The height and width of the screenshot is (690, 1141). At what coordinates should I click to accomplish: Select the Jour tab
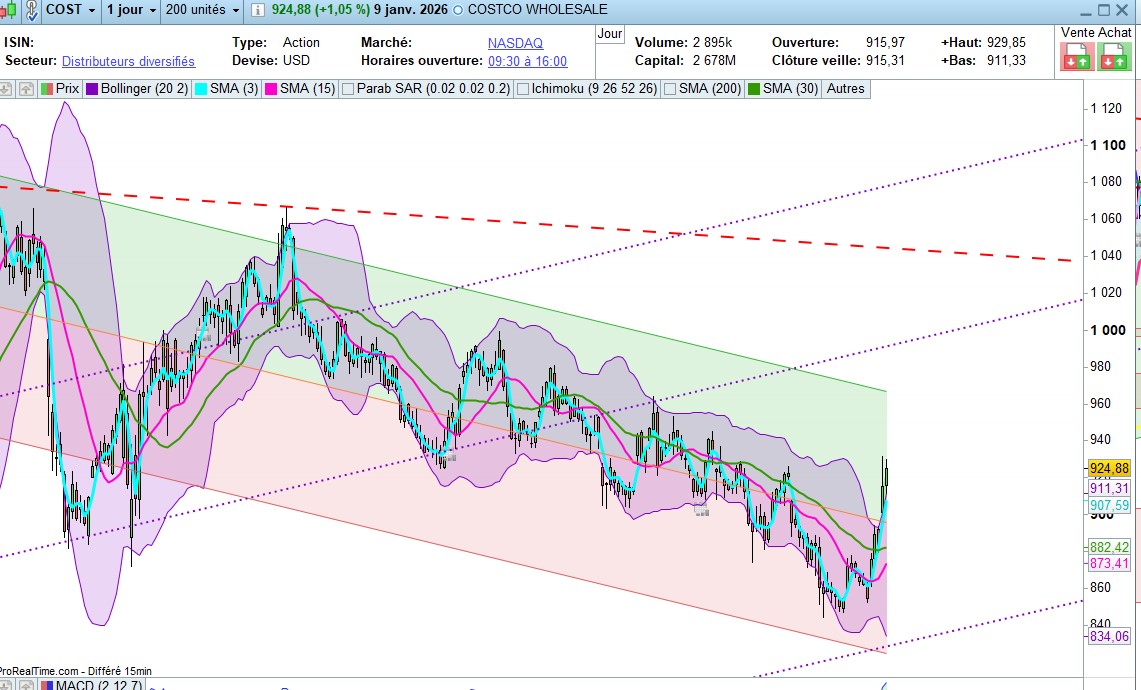610,33
